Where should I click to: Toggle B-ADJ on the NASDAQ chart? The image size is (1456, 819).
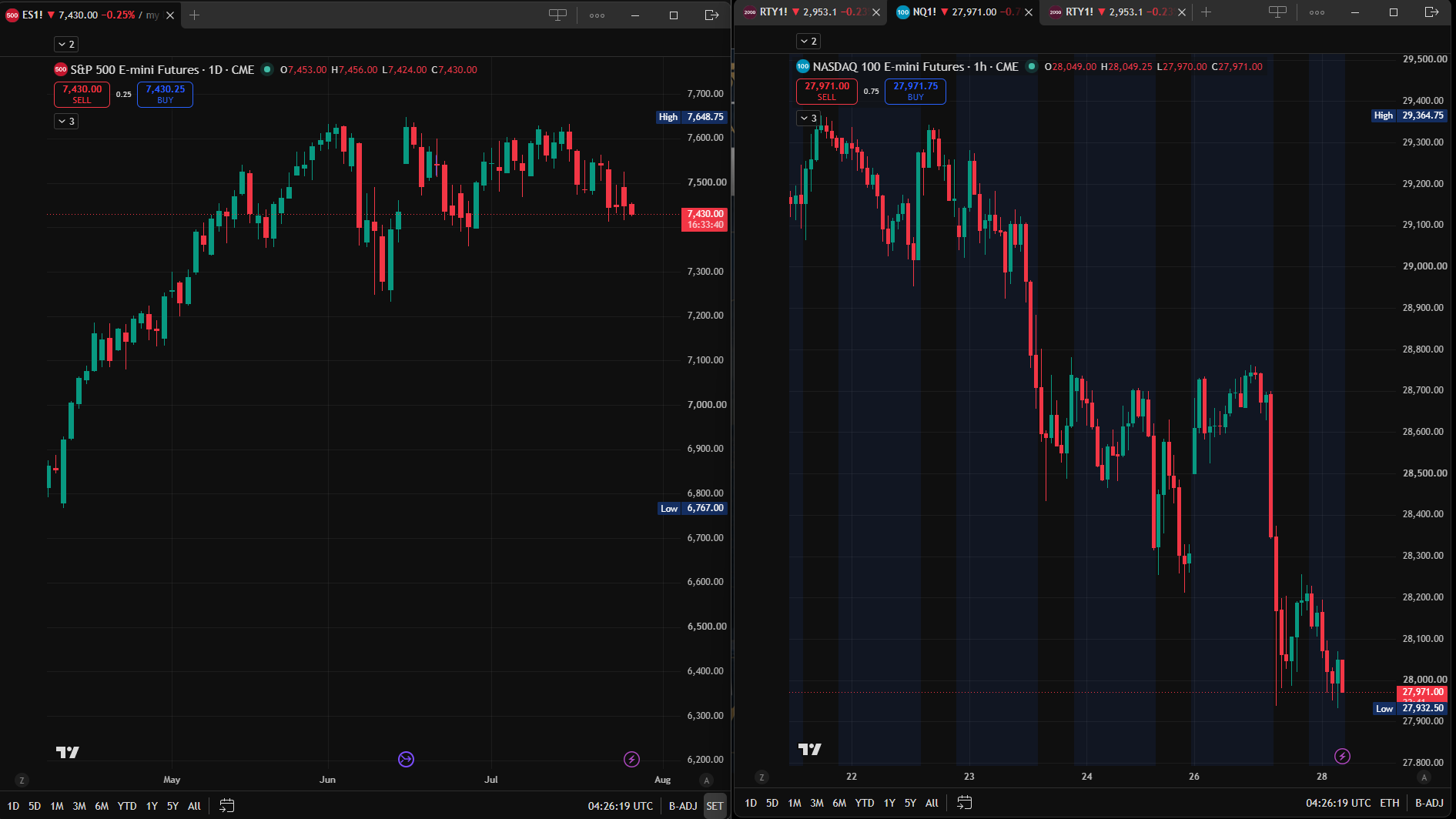click(1430, 803)
